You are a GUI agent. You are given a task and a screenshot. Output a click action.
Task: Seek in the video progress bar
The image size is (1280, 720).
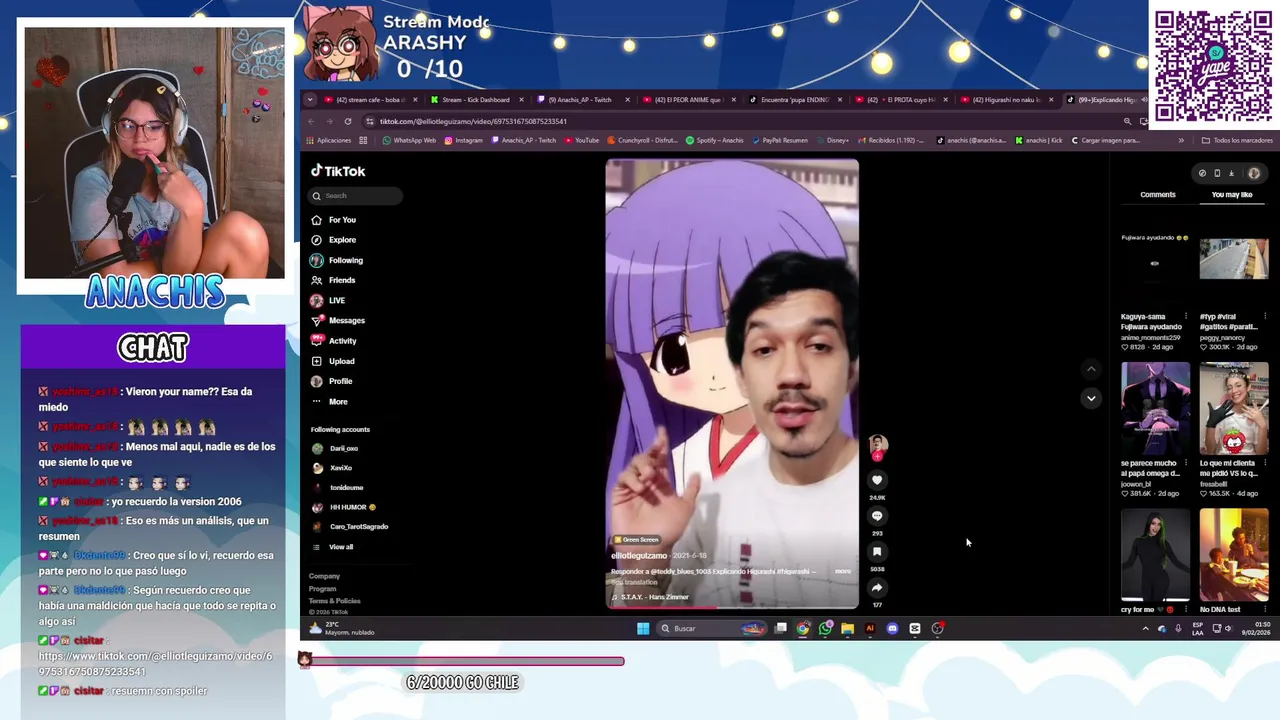(732, 607)
